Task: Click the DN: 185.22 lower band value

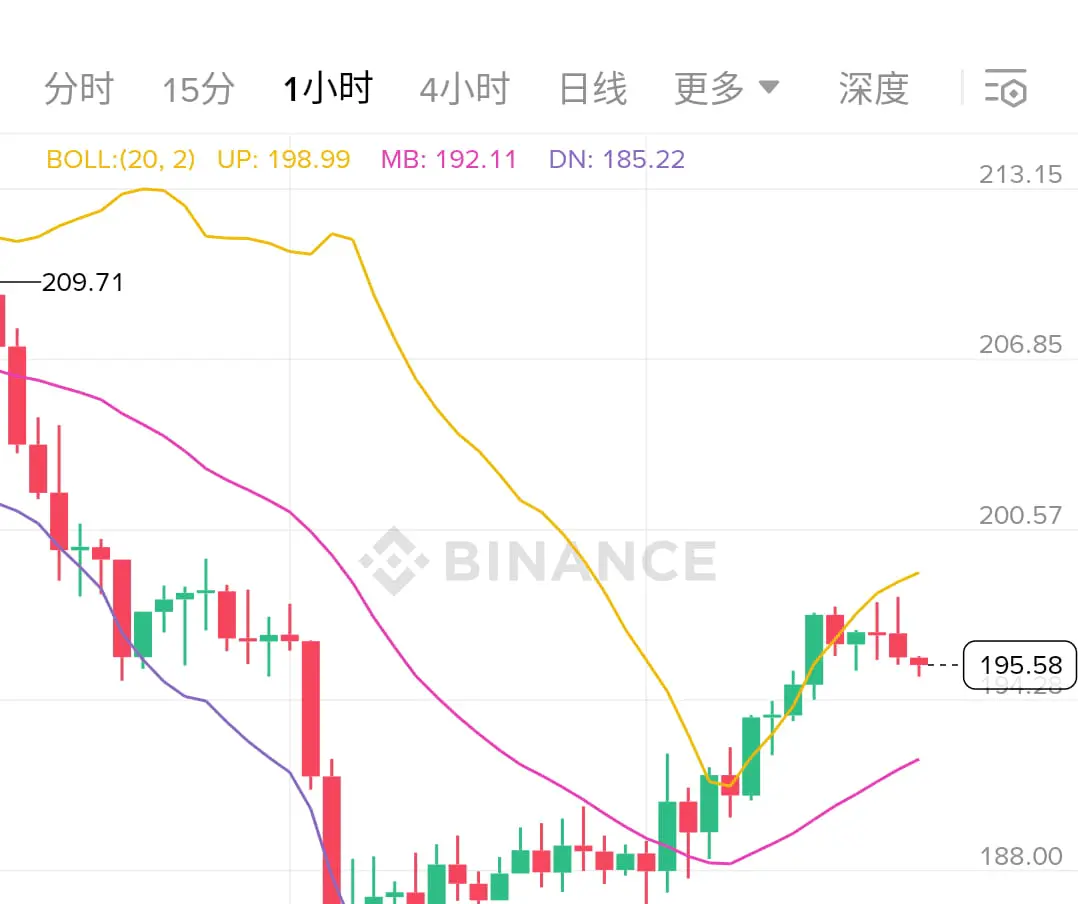Action: point(617,159)
